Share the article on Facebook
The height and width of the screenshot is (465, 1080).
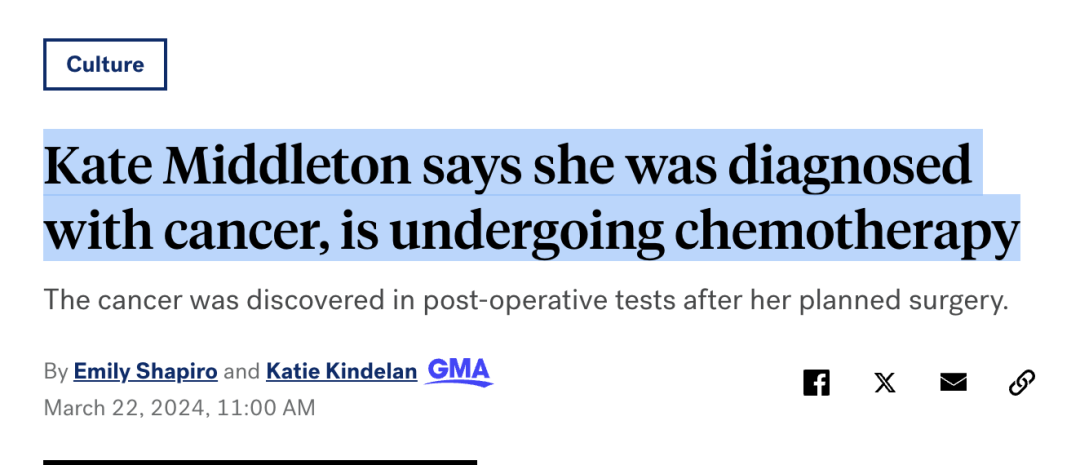816,382
